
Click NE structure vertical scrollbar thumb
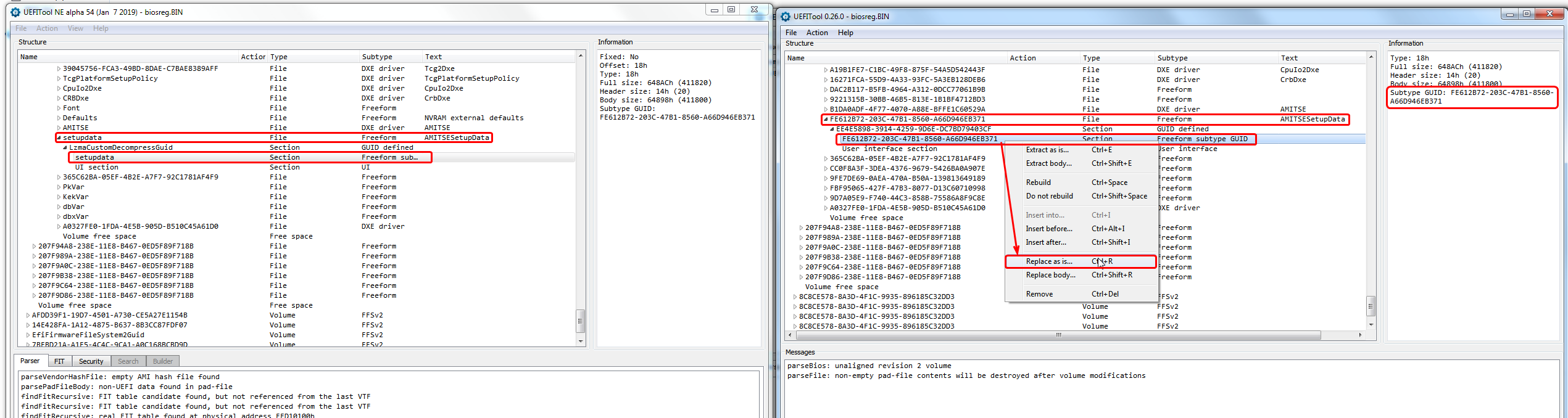tap(580, 321)
